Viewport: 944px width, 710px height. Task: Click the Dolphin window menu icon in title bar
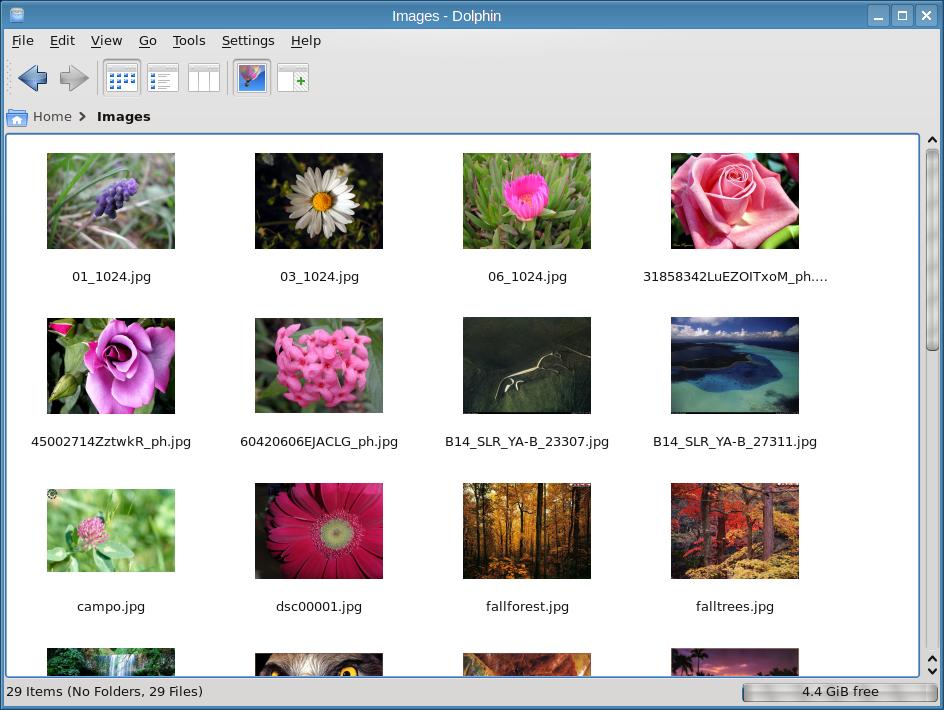[17, 15]
